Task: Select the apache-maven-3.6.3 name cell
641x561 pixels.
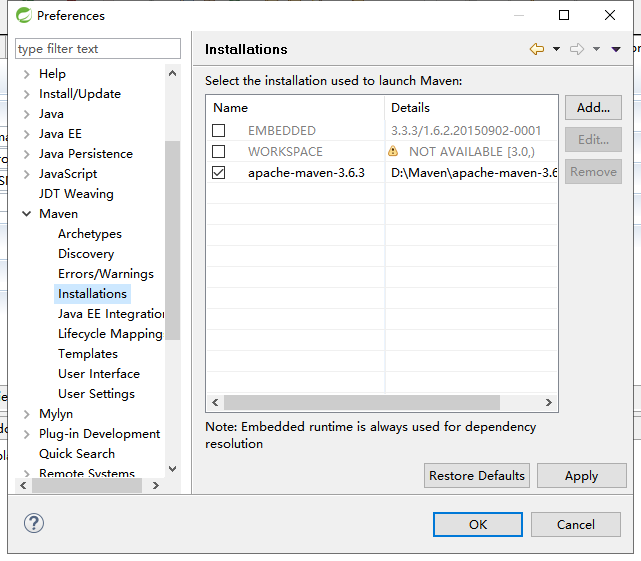Action: pyautogui.click(x=306, y=173)
